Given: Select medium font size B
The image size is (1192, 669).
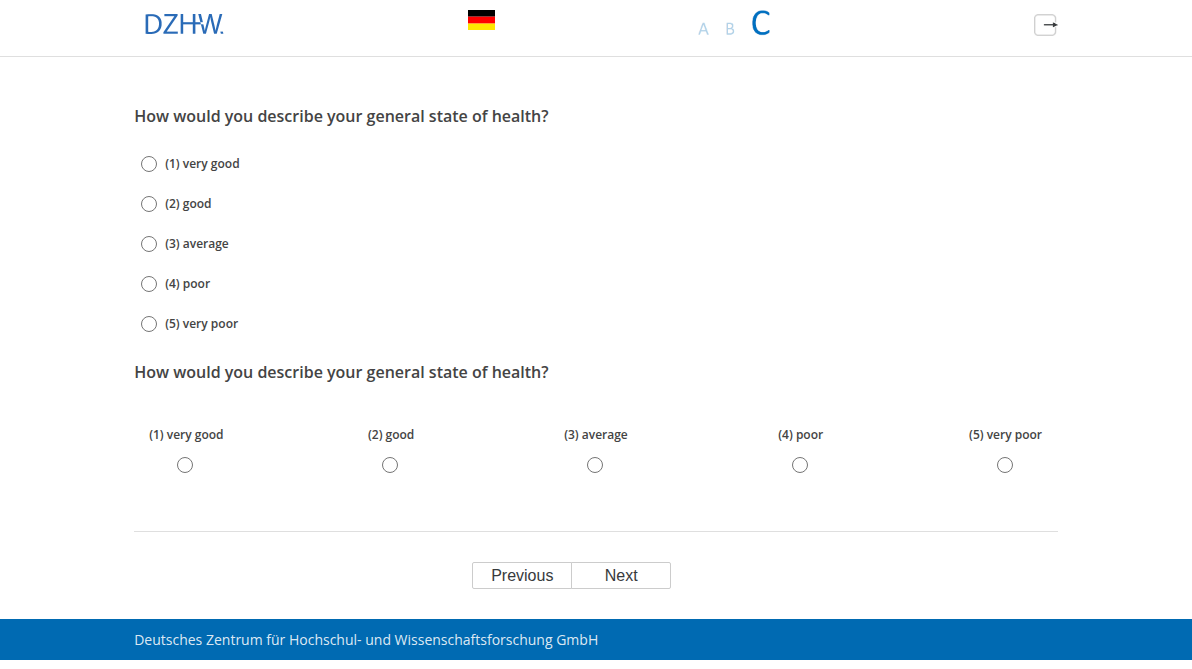Looking at the screenshot, I should 730,29.
